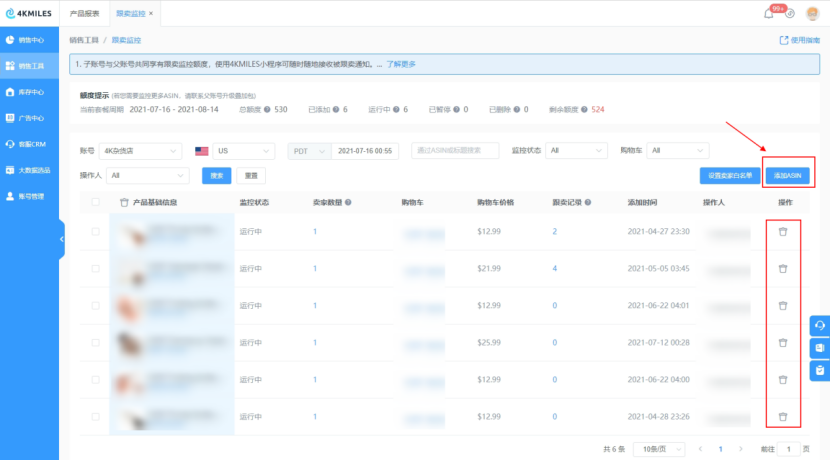Open the US marketplace dropdown
Screen dimensions: 830x461
click(x=243, y=151)
